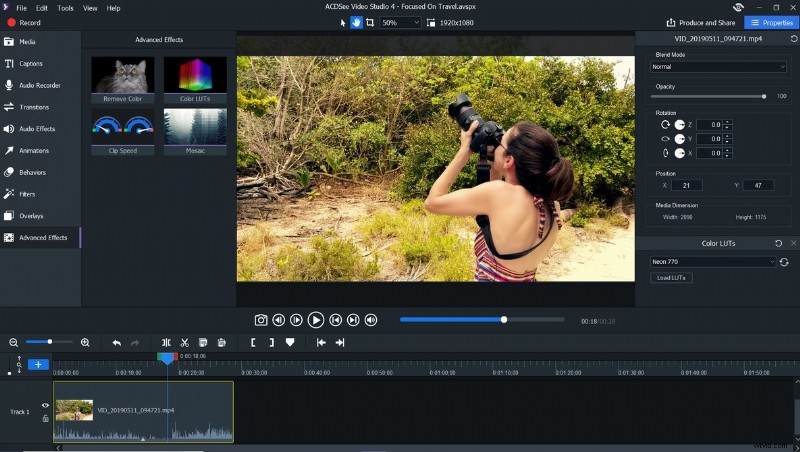
Task: Activate the crop tool
Action: pos(370,22)
